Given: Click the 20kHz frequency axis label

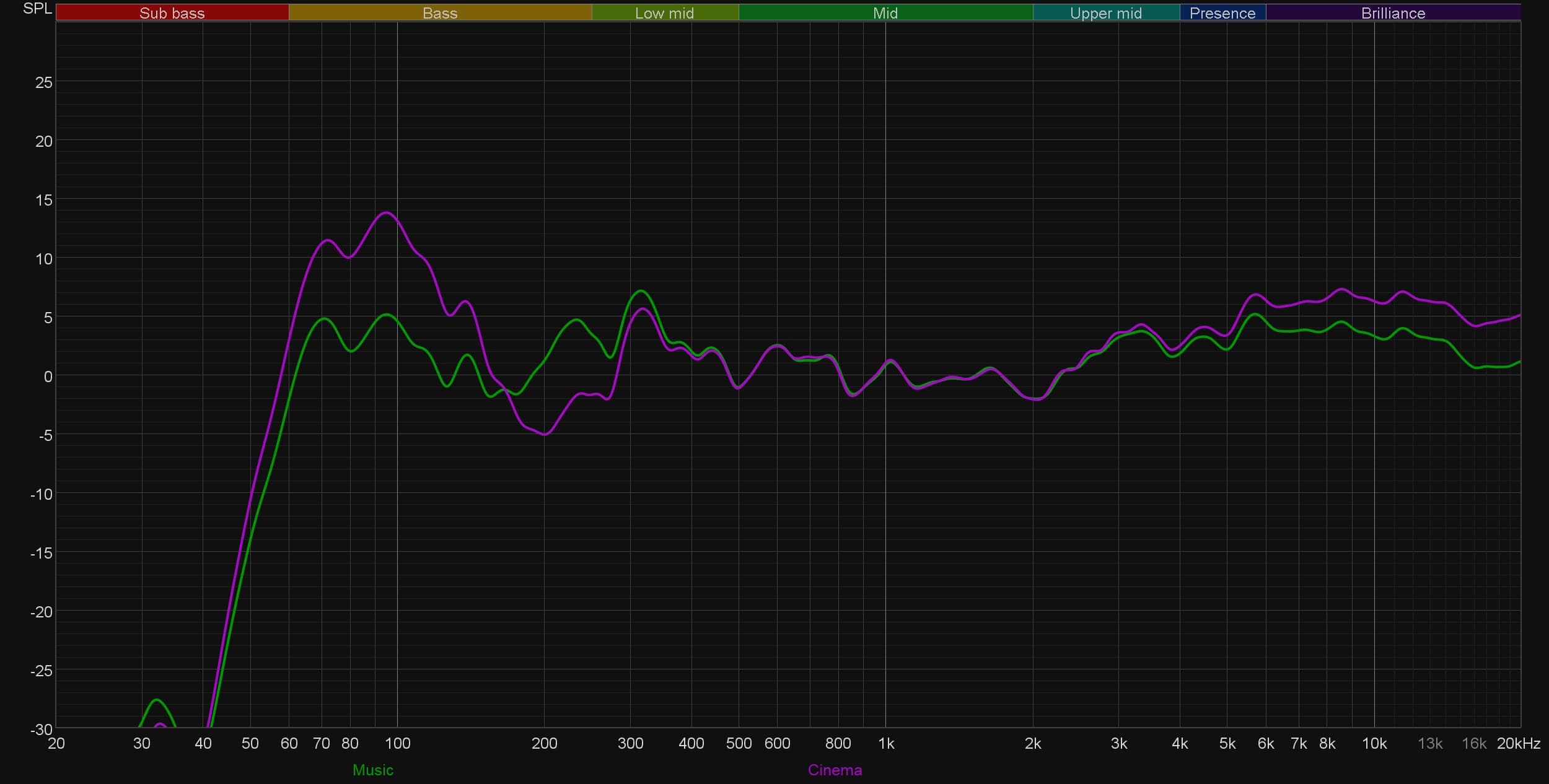Looking at the screenshot, I should click(1518, 744).
